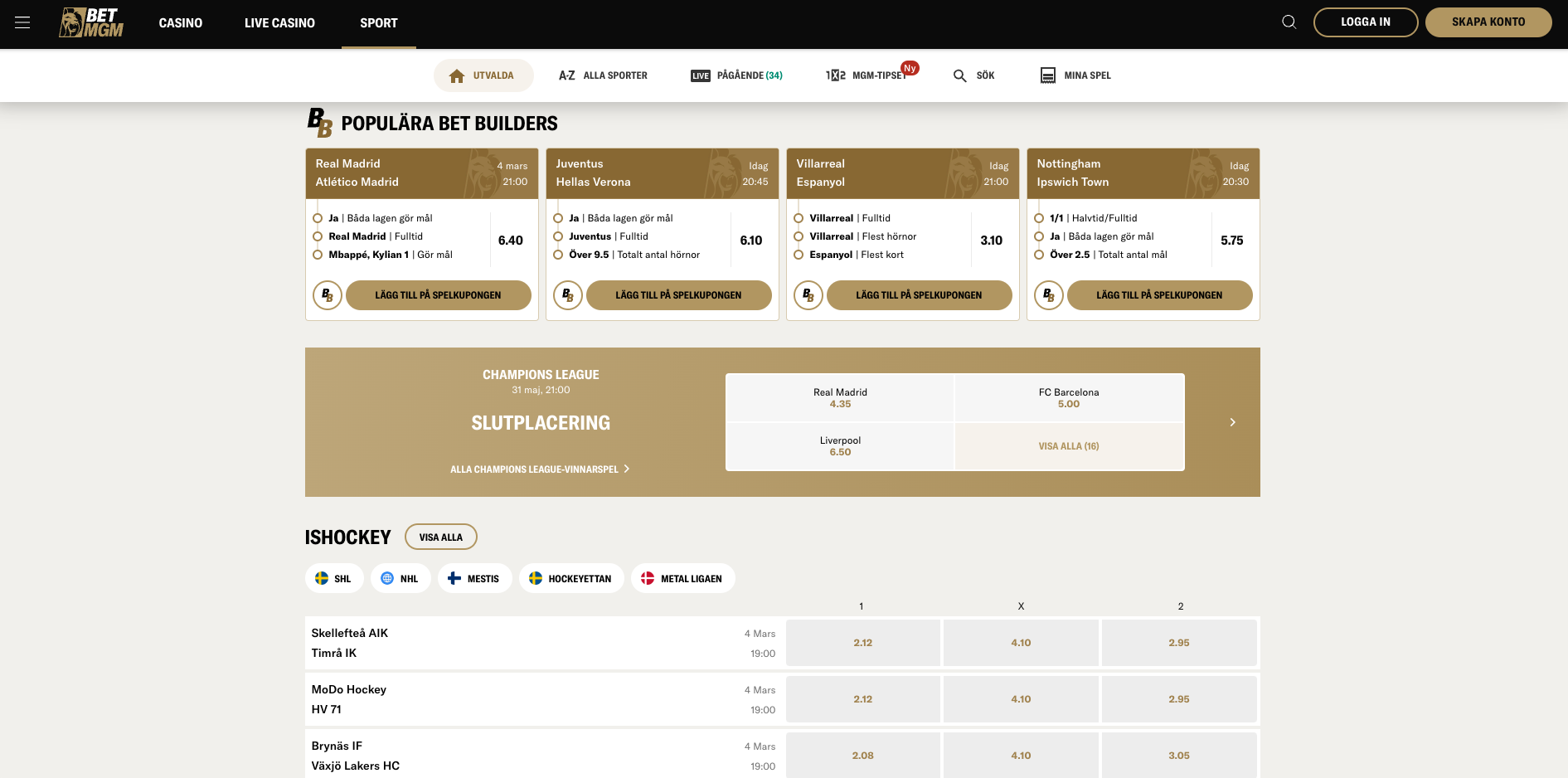
Task: Select 'Över 9.5 | Totalt antal hörnor' option
Action: (x=634, y=255)
